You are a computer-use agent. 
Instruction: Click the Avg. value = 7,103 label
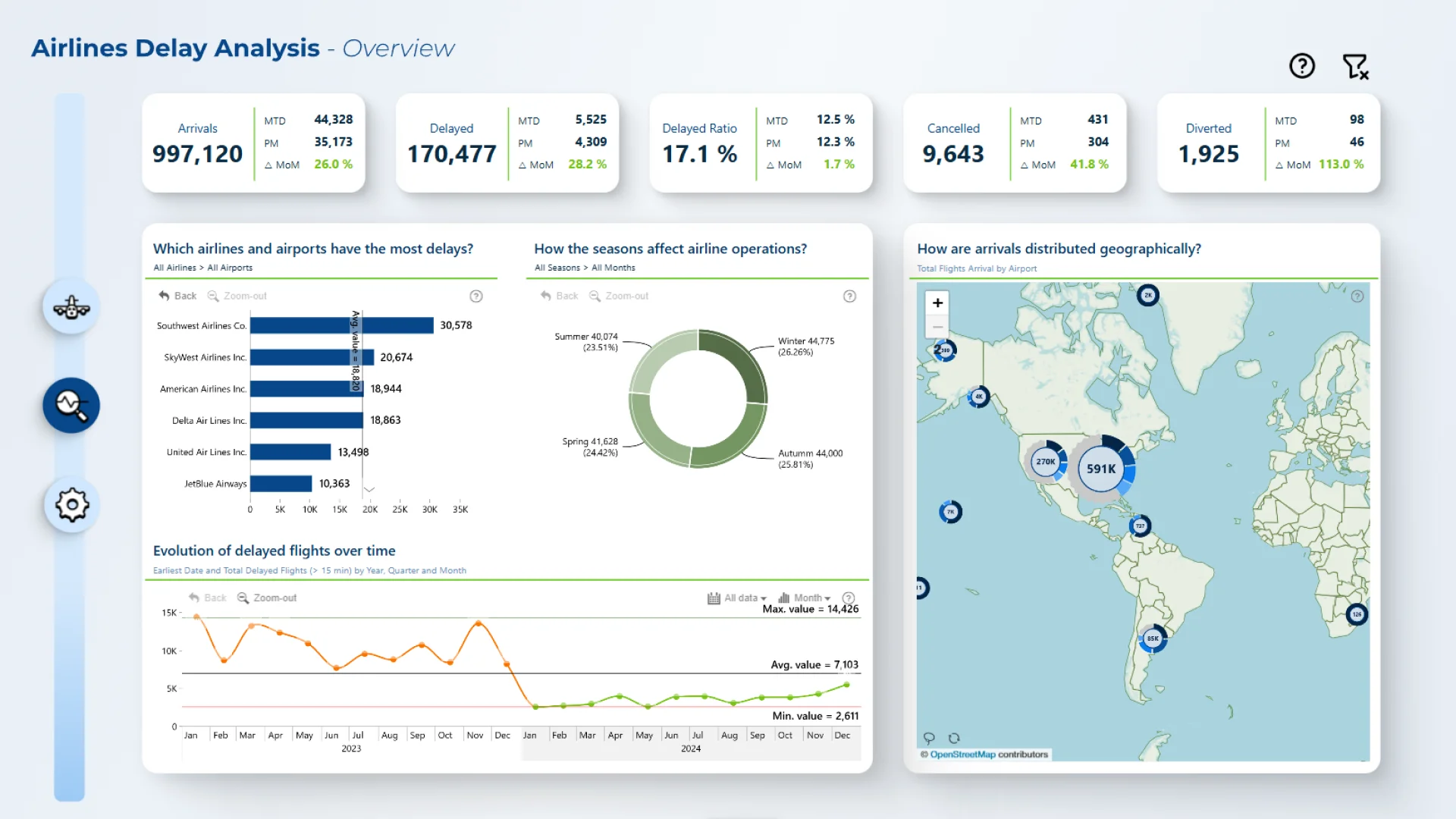pyautogui.click(x=814, y=665)
